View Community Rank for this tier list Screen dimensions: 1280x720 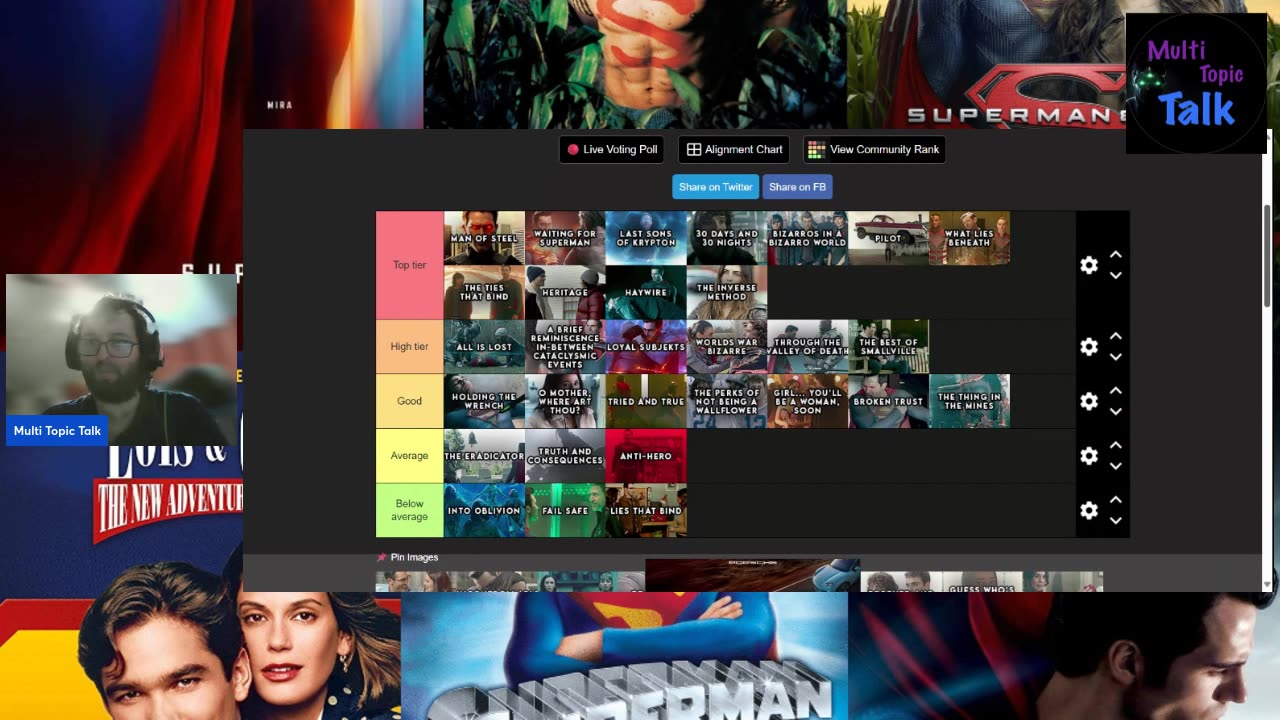point(874,149)
